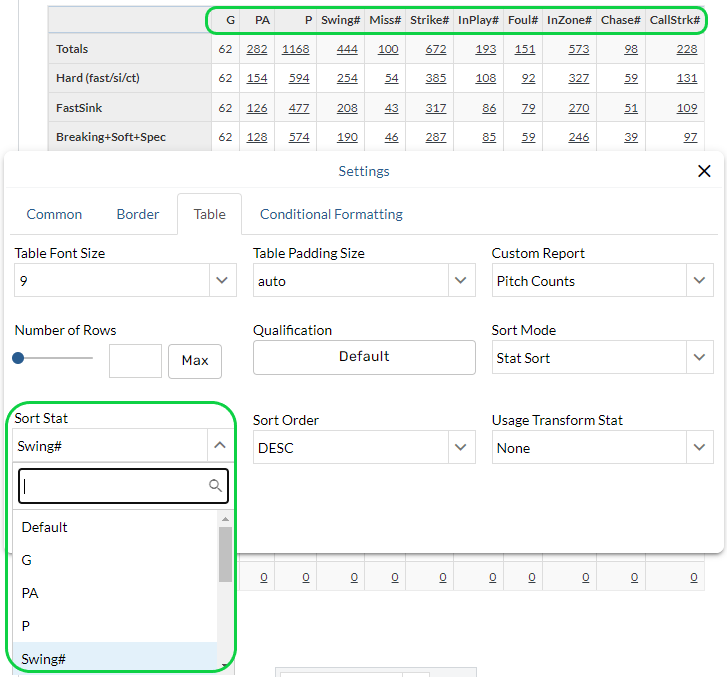Collapse the Sort Stat dropdown arrow
727x677 pixels.
(x=220, y=447)
